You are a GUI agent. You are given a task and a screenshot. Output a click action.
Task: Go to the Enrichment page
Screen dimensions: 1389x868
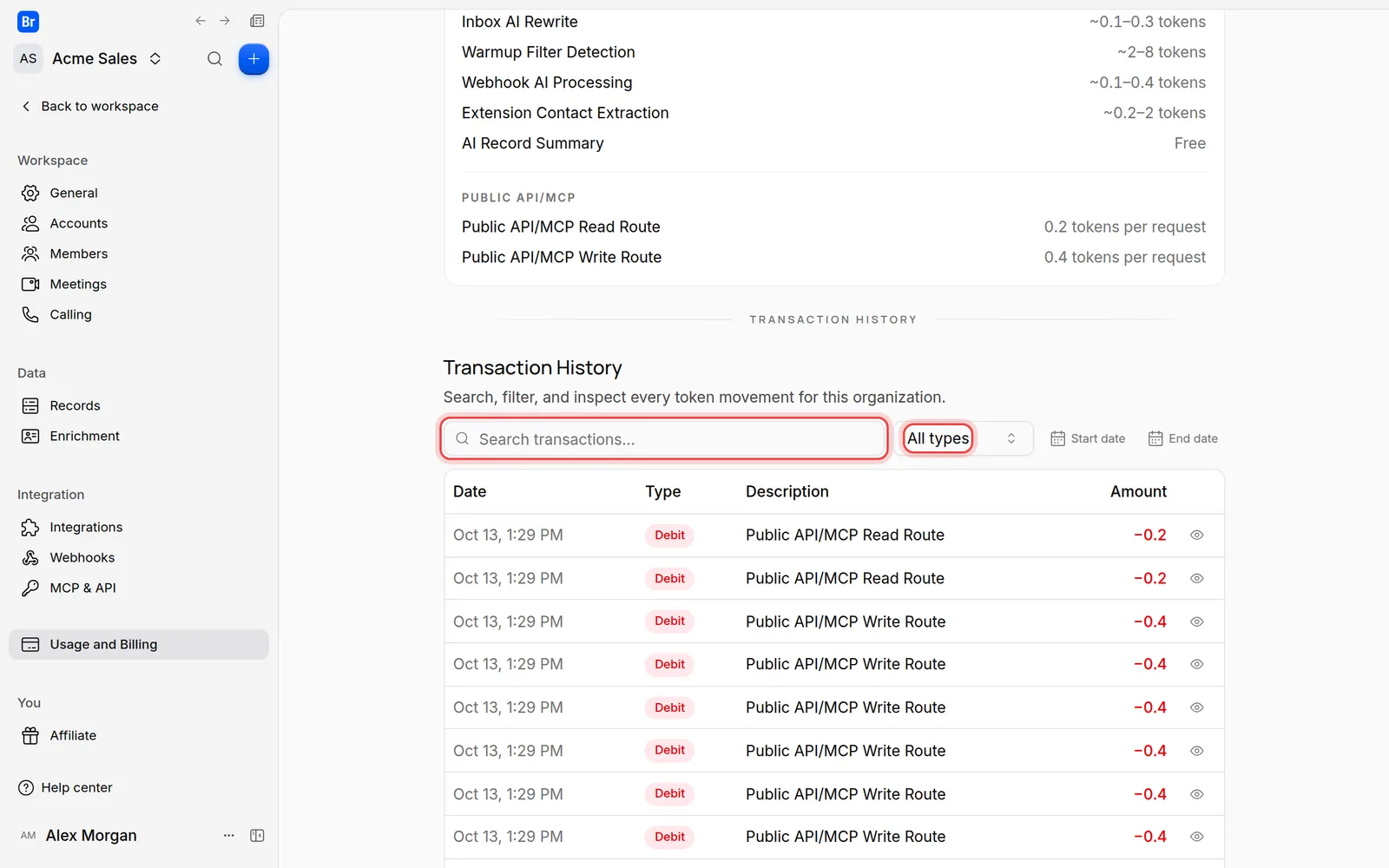coord(139,436)
